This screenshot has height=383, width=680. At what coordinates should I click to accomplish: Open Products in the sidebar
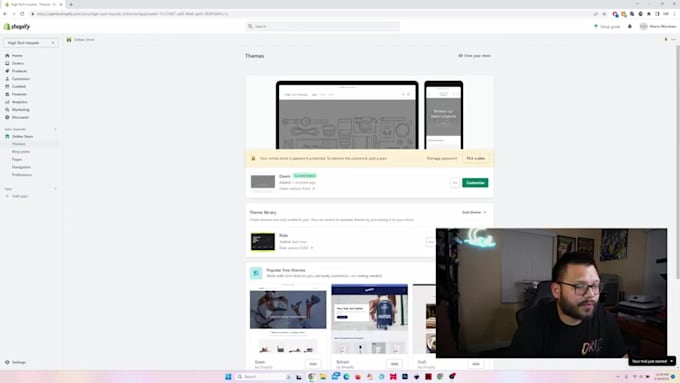19,71
